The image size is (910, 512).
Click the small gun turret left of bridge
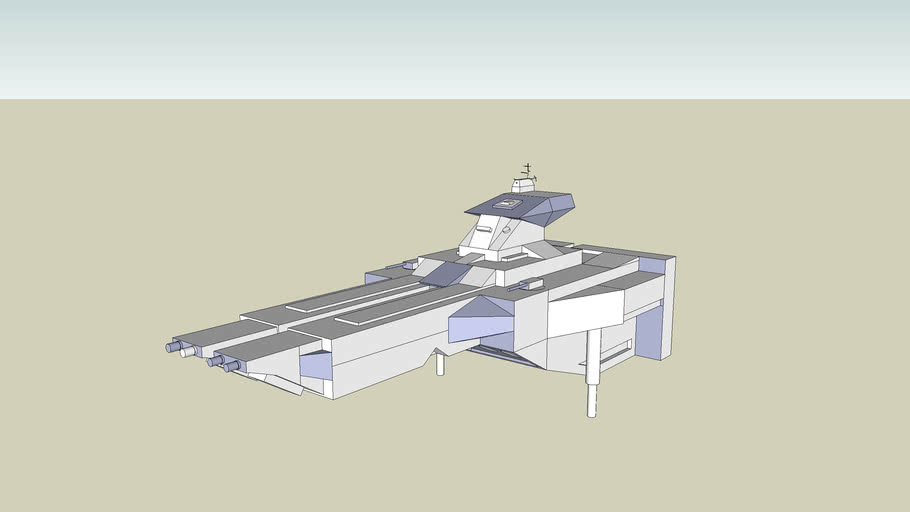(408, 265)
